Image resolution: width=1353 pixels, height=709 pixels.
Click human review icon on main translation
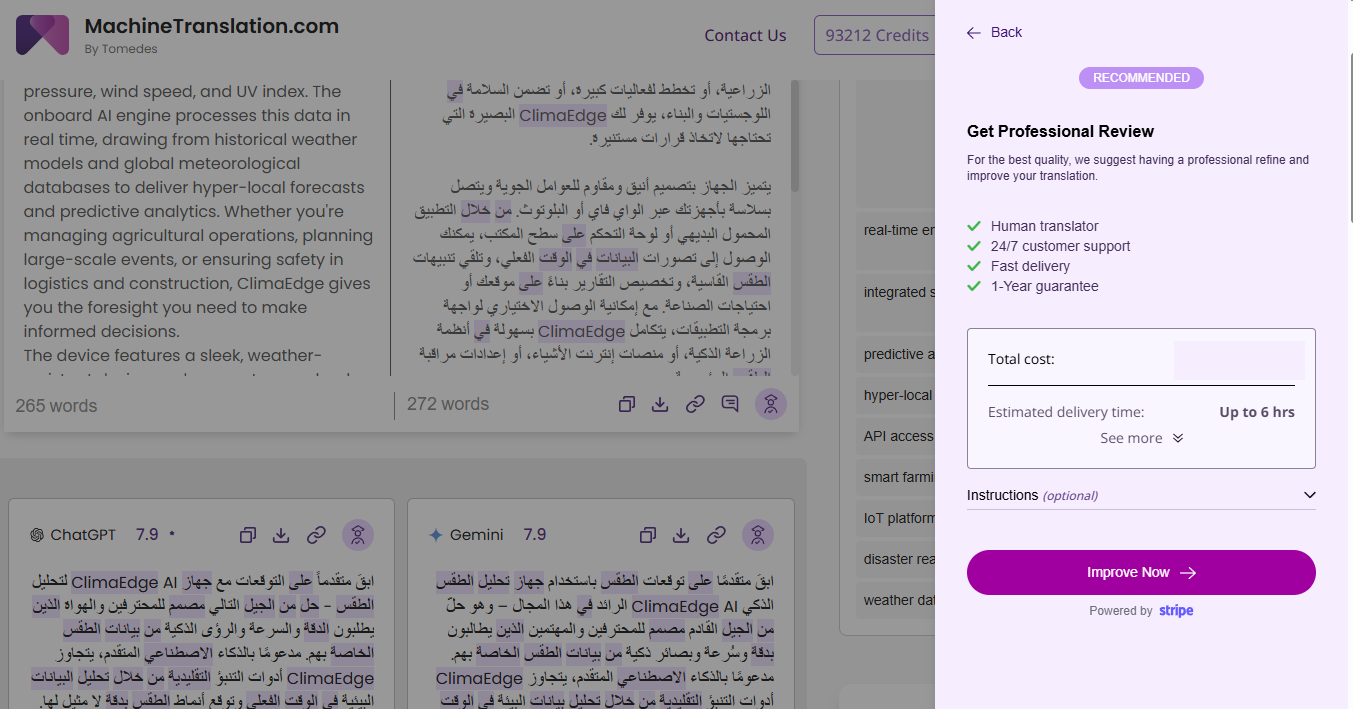tap(771, 404)
